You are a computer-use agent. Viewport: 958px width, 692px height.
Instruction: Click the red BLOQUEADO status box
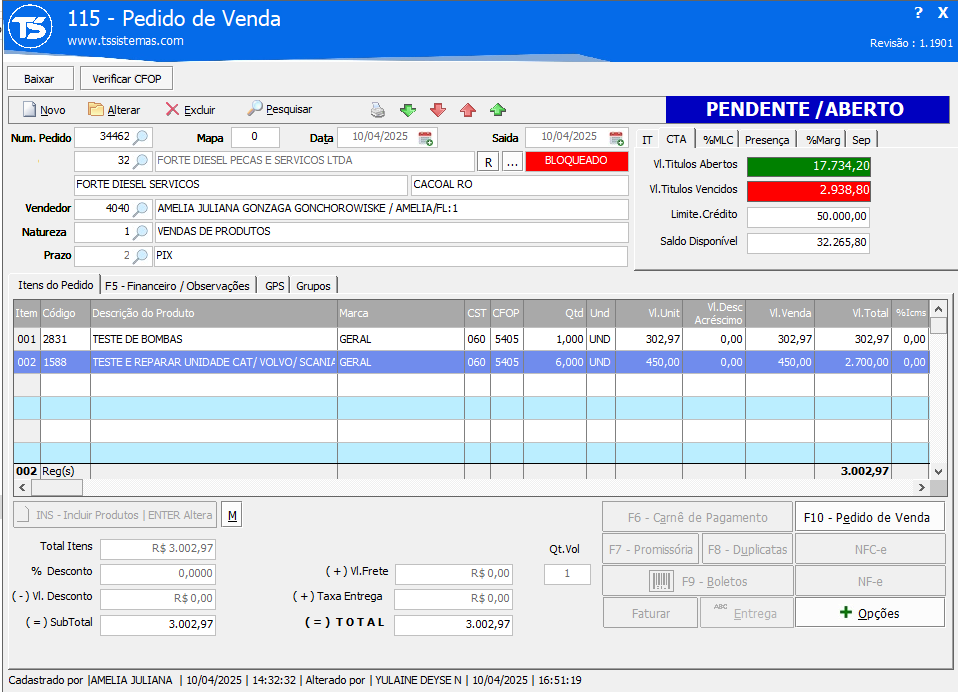[x=576, y=160]
